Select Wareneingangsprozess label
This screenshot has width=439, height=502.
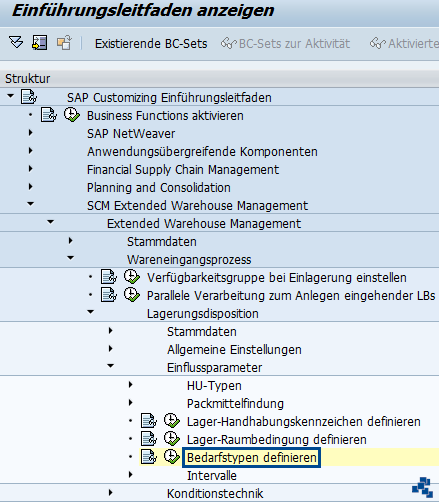189,260
